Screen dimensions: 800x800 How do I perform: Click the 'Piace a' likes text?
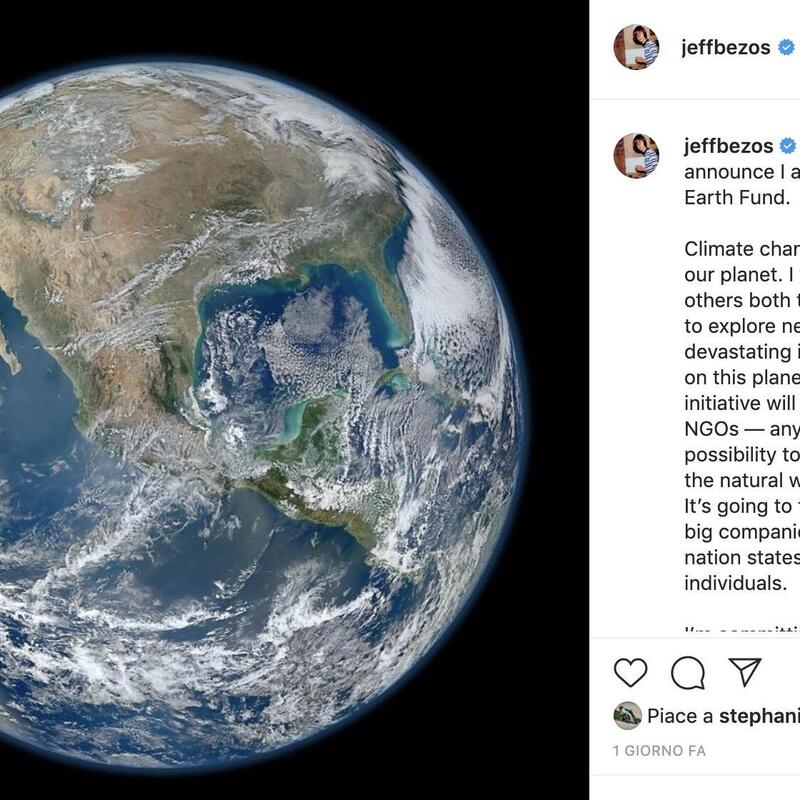(680, 716)
